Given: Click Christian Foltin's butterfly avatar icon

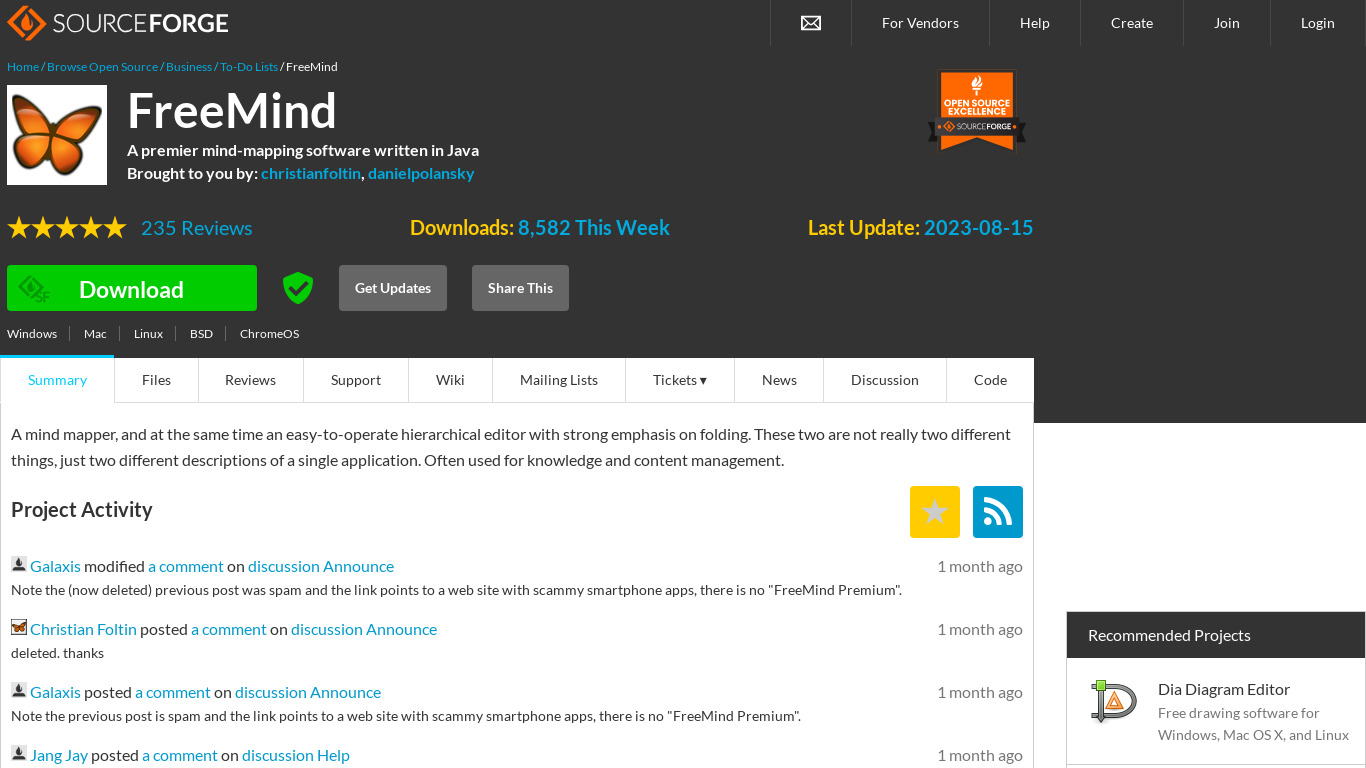Looking at the screenshot, I should pyautogui.click(x=19, y=628).
